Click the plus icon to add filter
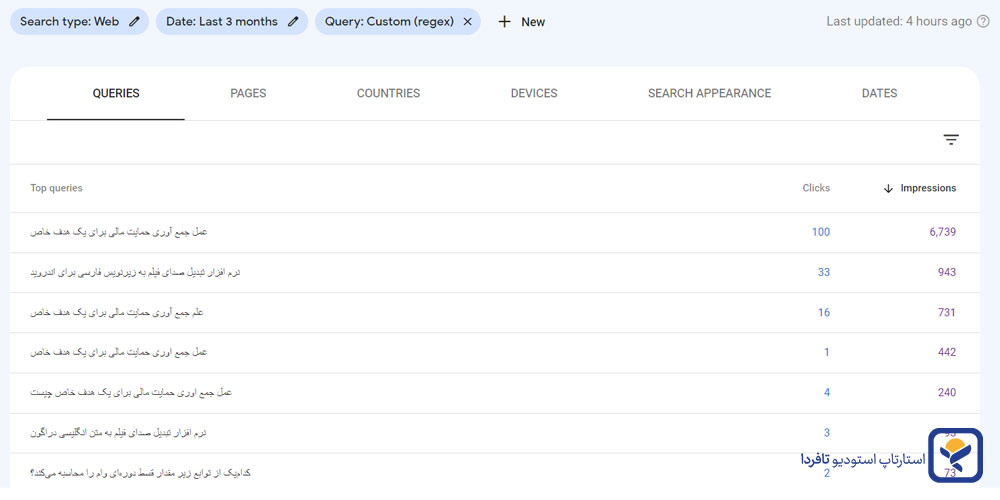Viewport: 1000px width, 500px height. click(505, 21)
